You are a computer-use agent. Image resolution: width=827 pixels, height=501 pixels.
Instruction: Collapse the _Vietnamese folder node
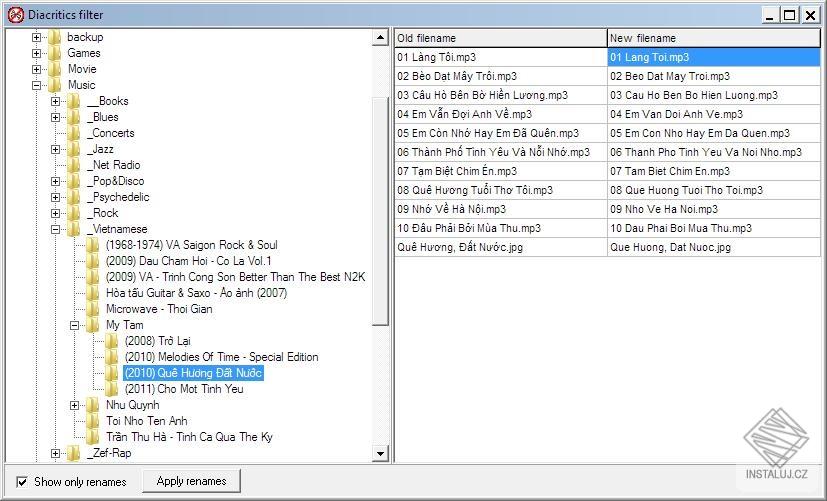(55, 229)
